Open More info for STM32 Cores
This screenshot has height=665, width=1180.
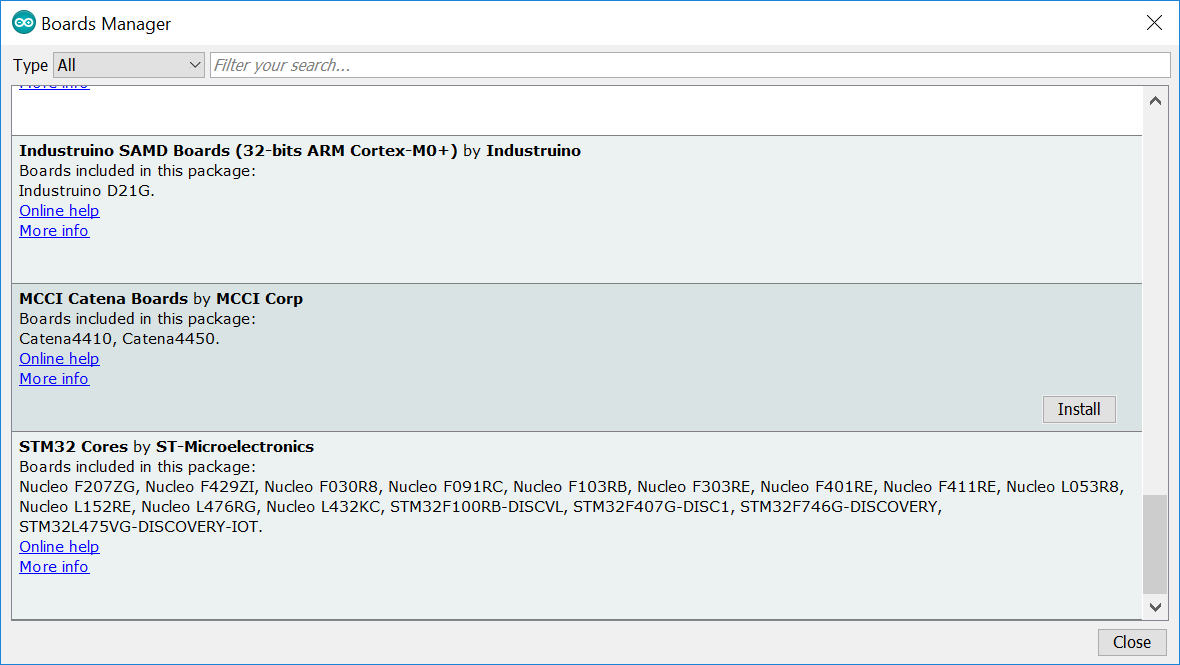(54, 567)
